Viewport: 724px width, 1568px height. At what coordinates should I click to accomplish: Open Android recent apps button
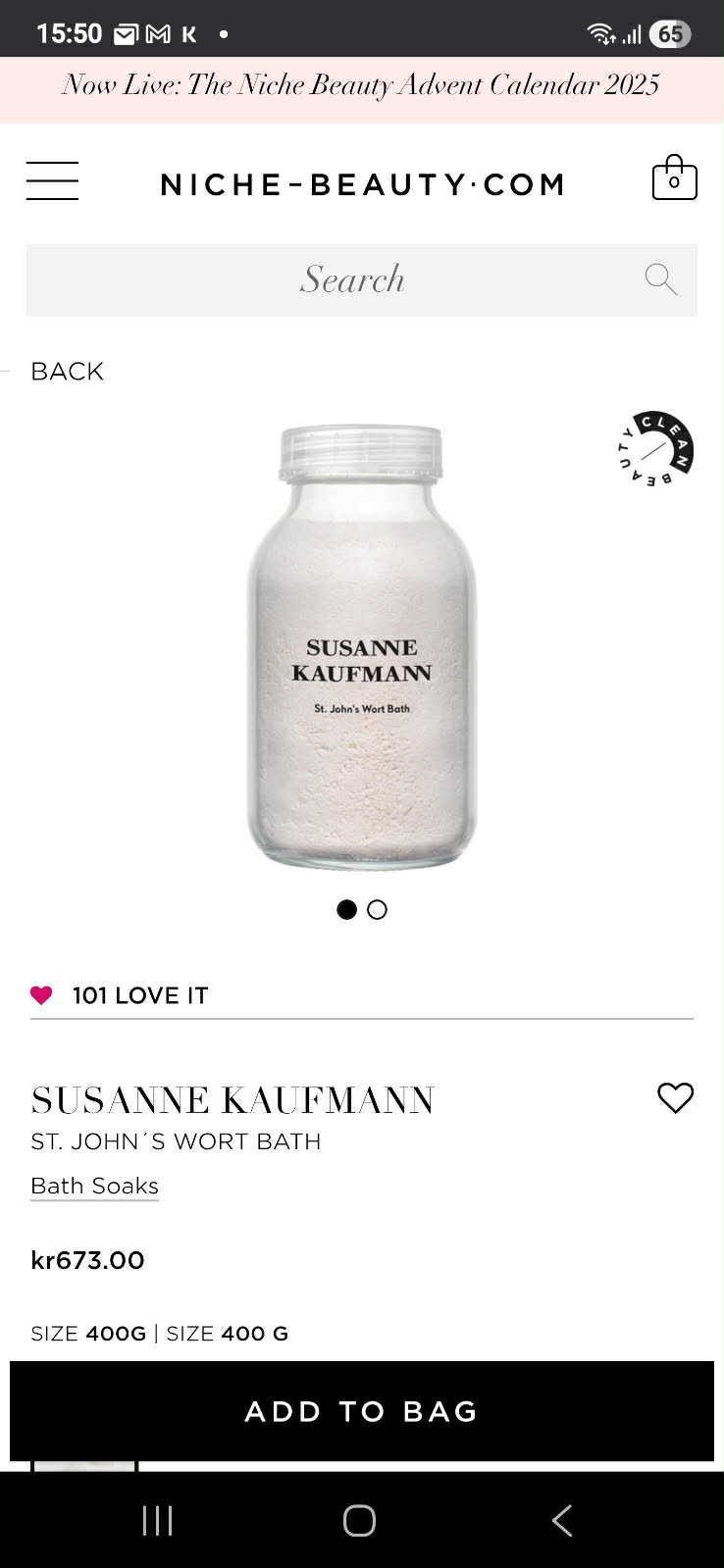pos(158,1521)
